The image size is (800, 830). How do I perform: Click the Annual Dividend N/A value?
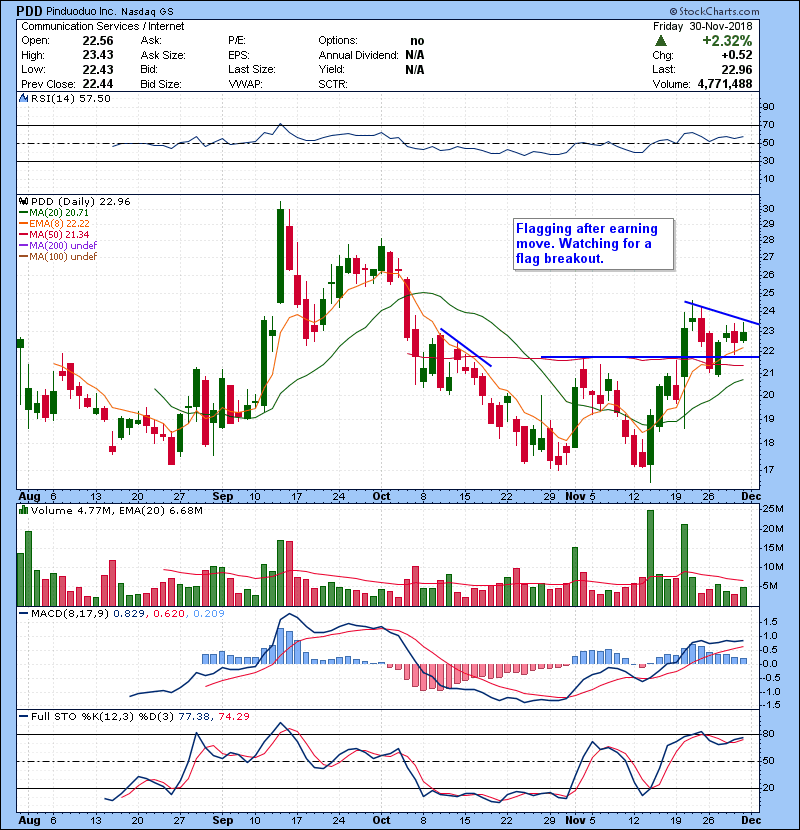415,55
